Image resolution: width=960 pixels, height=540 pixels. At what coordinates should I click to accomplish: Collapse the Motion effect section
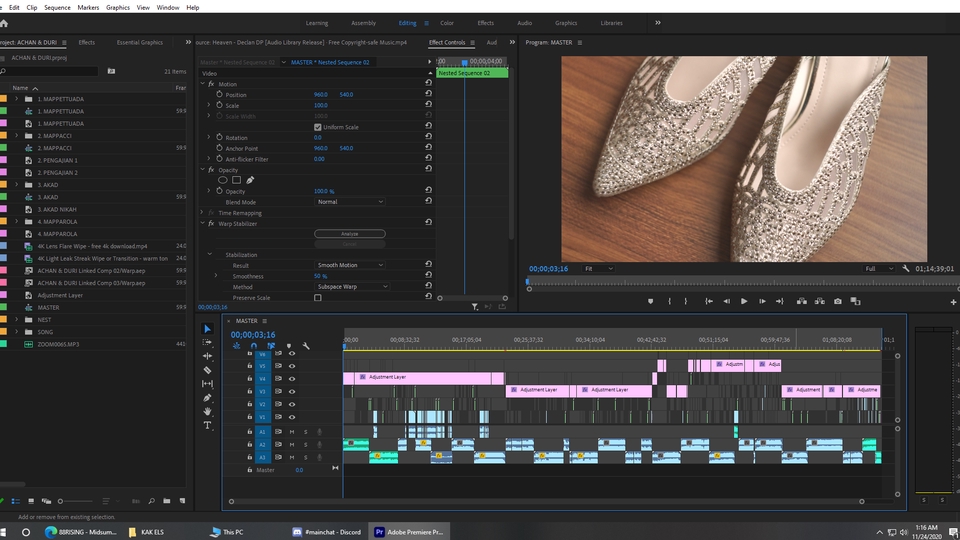203,84
